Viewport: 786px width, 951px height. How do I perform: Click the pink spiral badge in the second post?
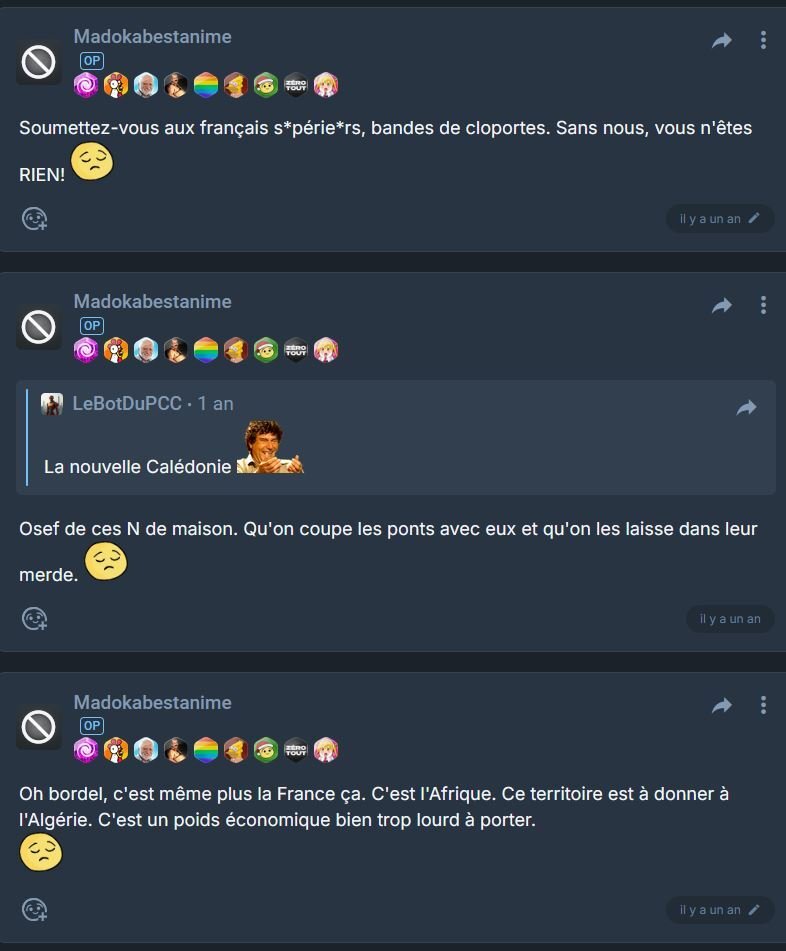pyautogui.click(x=86, y=350)
